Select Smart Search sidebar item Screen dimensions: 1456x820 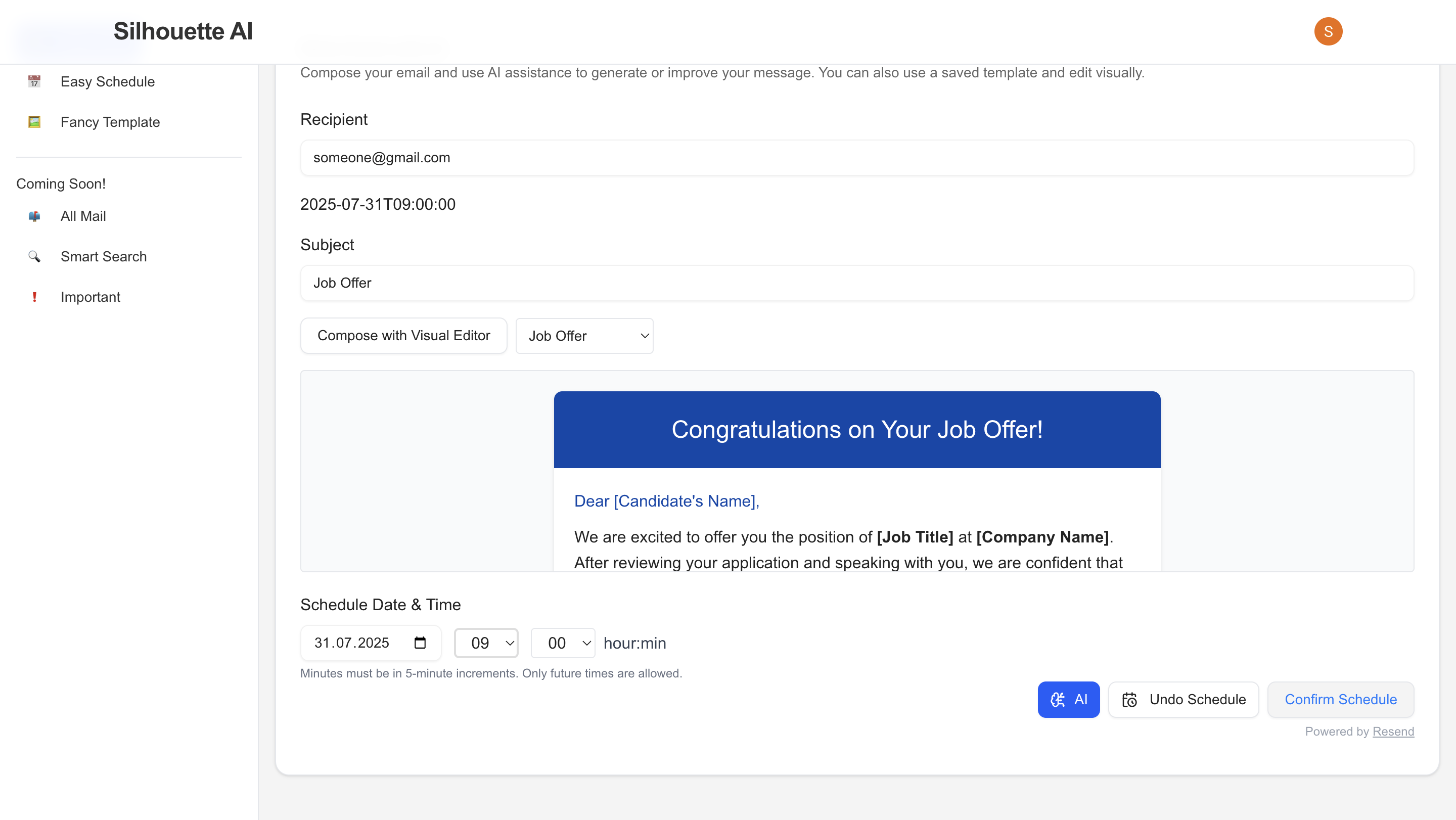104,257
